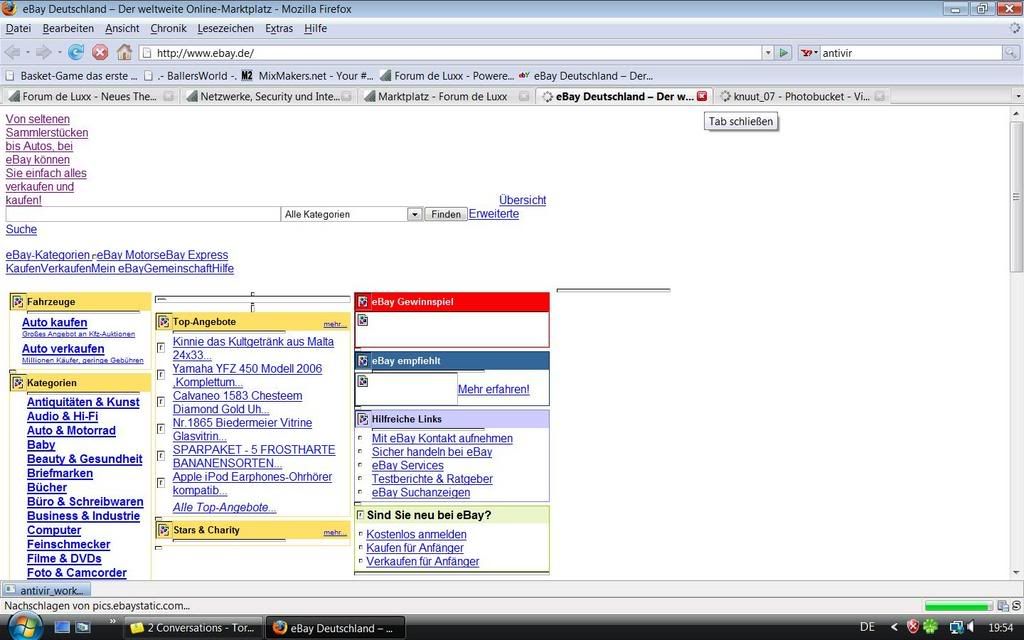The height and width of the screenshot is (640, 1024).
Task: Close the Marktplatz - Forum de Luxx tab
Action: [x=524, y=96]
